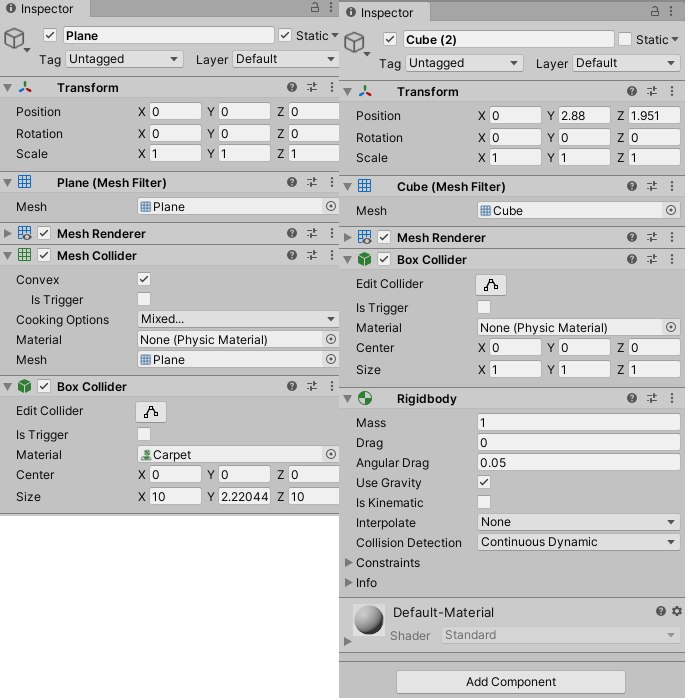Open object picker for Carpet material field
Image resolution: width=689 pixels, height=699 pixels.
(331, 454)
